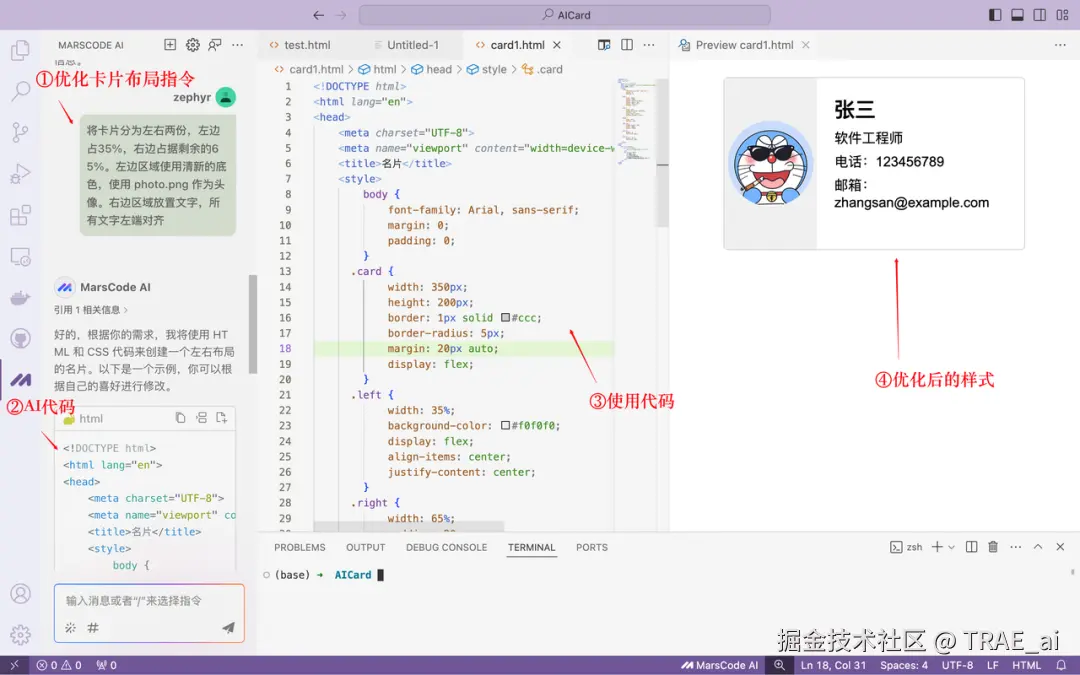This screenshot has width=1080, height=675.
Task: Click #f0f0f0 color swatch on line 23
Action: (505, 426)
